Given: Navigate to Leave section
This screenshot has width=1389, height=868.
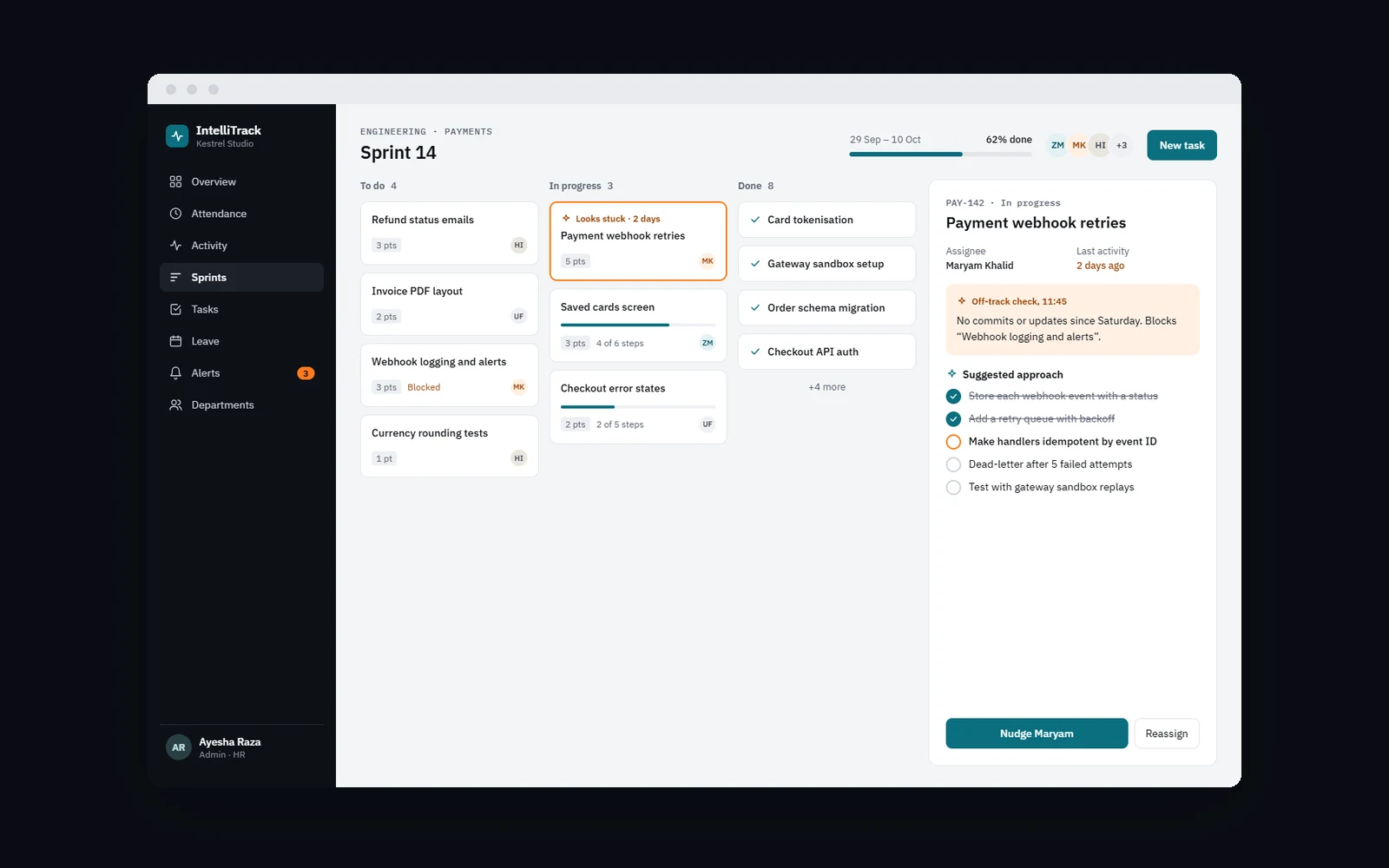Looking at the screenshot, I should [241, 341].
